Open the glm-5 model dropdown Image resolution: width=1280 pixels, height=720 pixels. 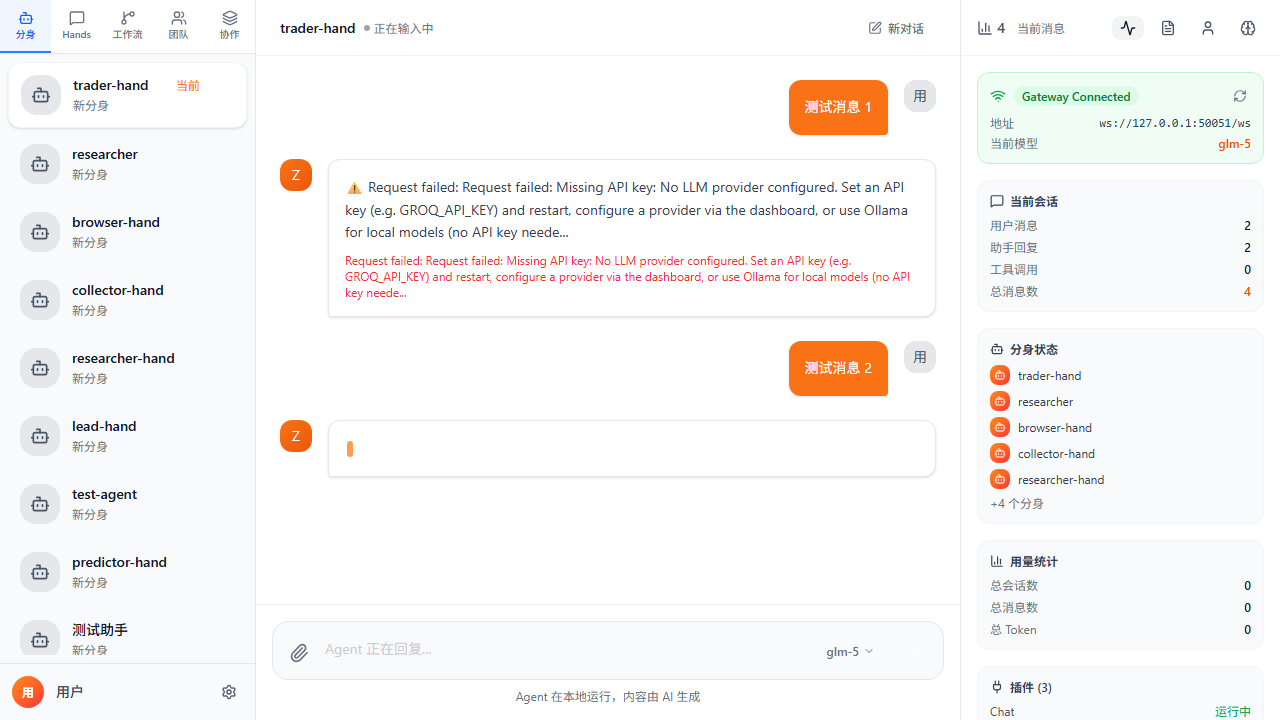849,651
